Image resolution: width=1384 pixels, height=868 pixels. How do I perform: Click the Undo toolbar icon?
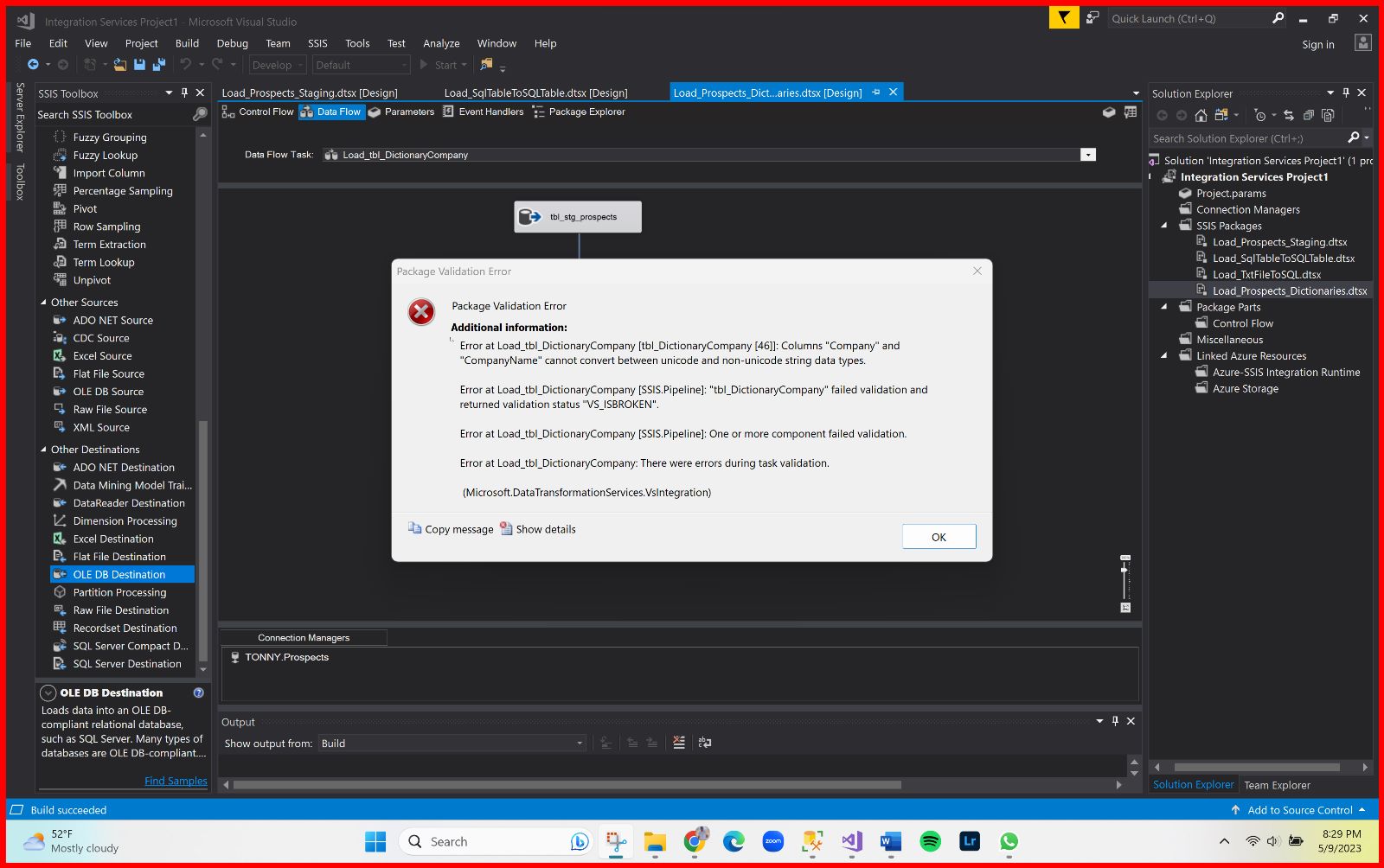click(x=185, y=65)
